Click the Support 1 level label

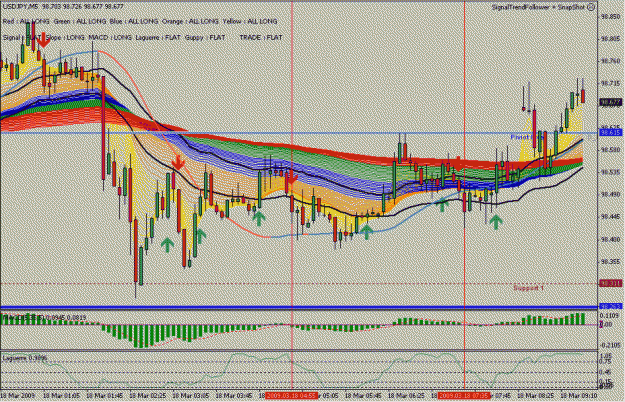[x=529, y=288]
